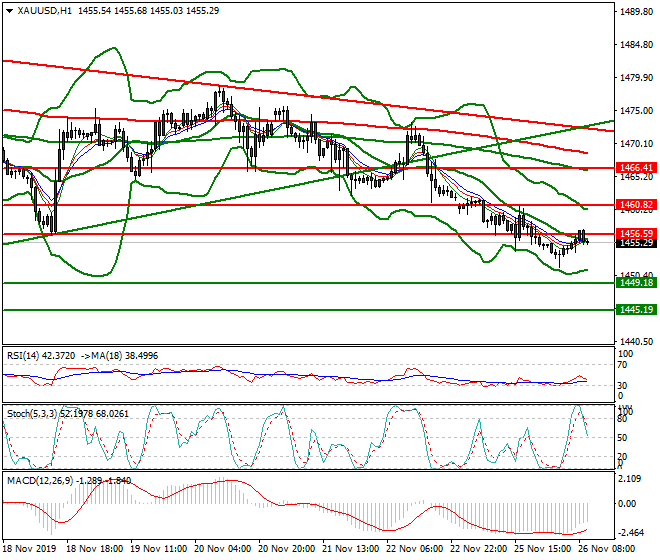Click the 18 Nov 2019 date label
The width and height of the screenshot is (660, 560).
pos(29,549)
